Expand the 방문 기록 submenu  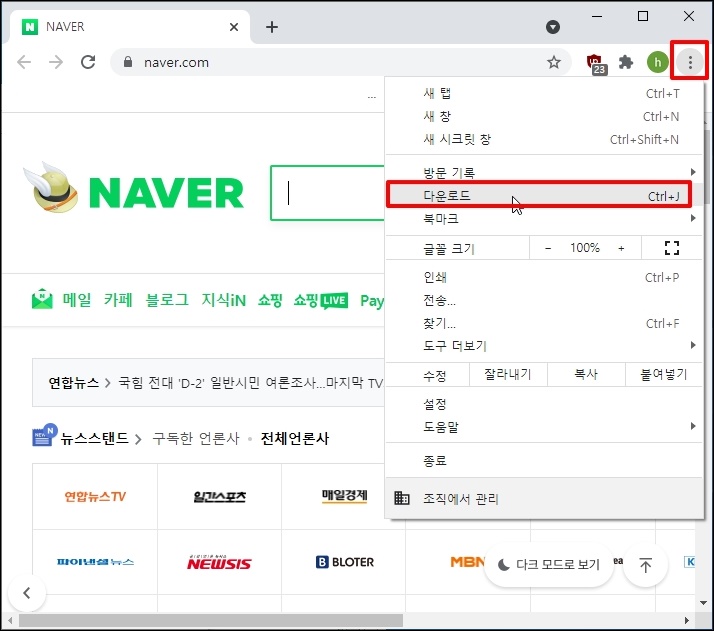[544, 173]
